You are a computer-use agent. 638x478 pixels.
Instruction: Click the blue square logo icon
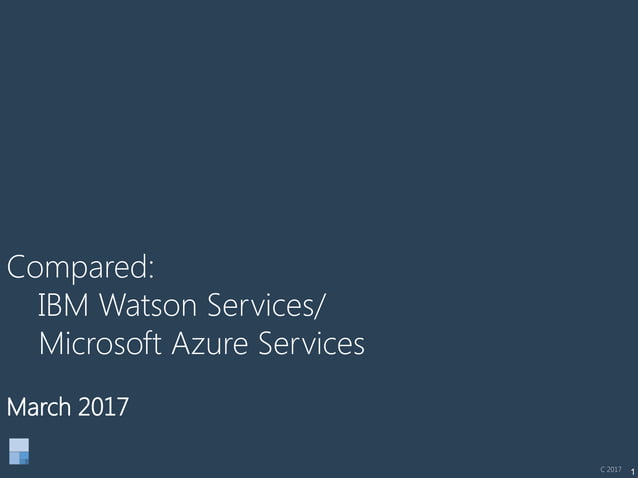click(19, 451)
